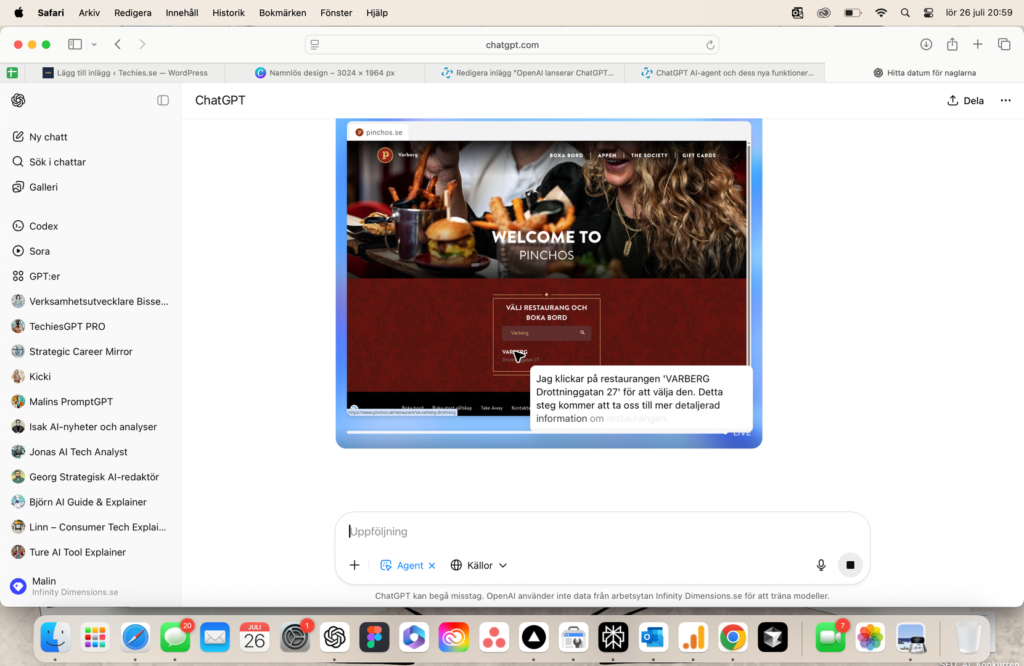1024x666 pixels.
Task: Switch to Namnlös design tab
Action: tap(325, 72)
